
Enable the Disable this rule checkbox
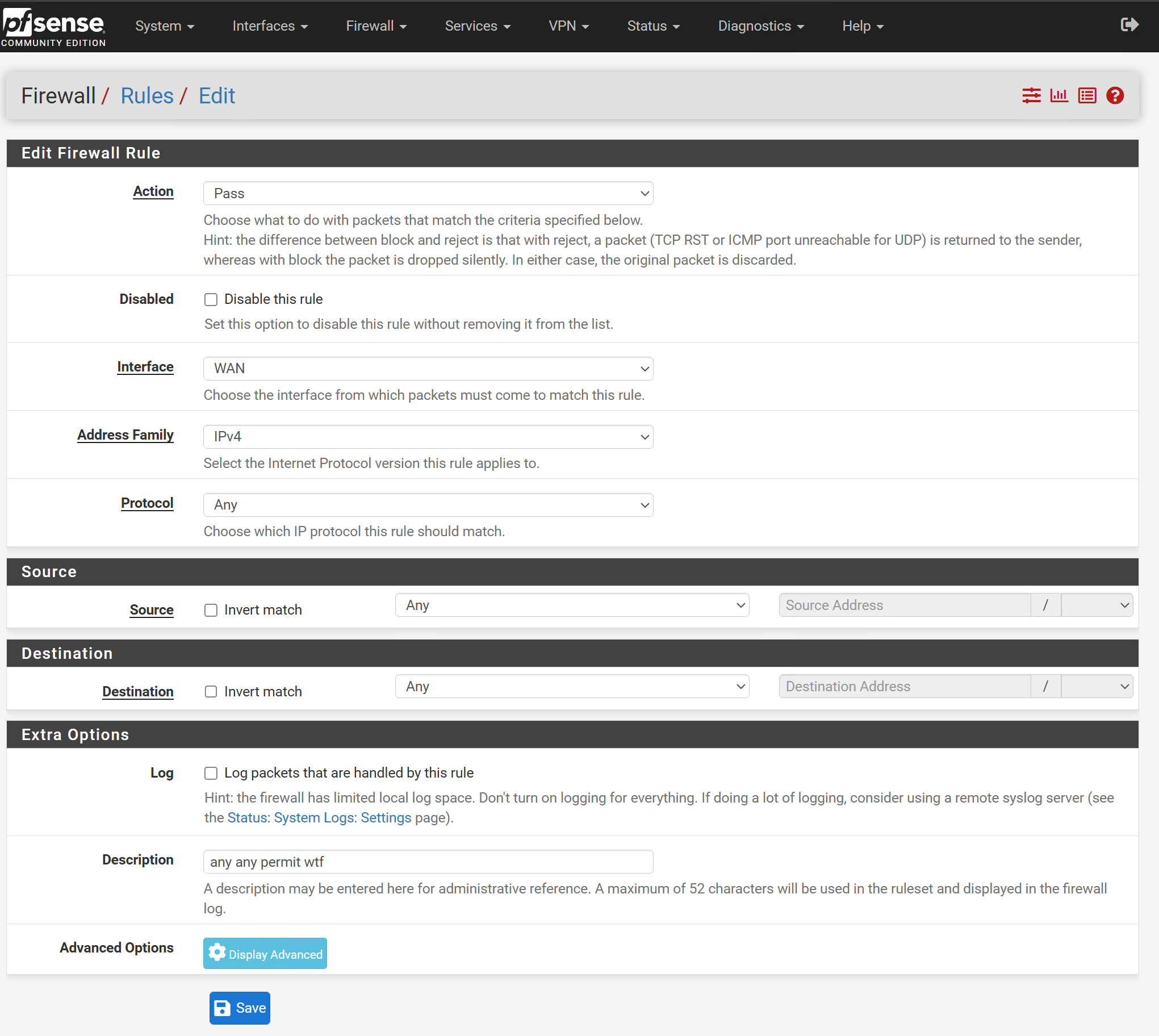(x=211, y=299)
